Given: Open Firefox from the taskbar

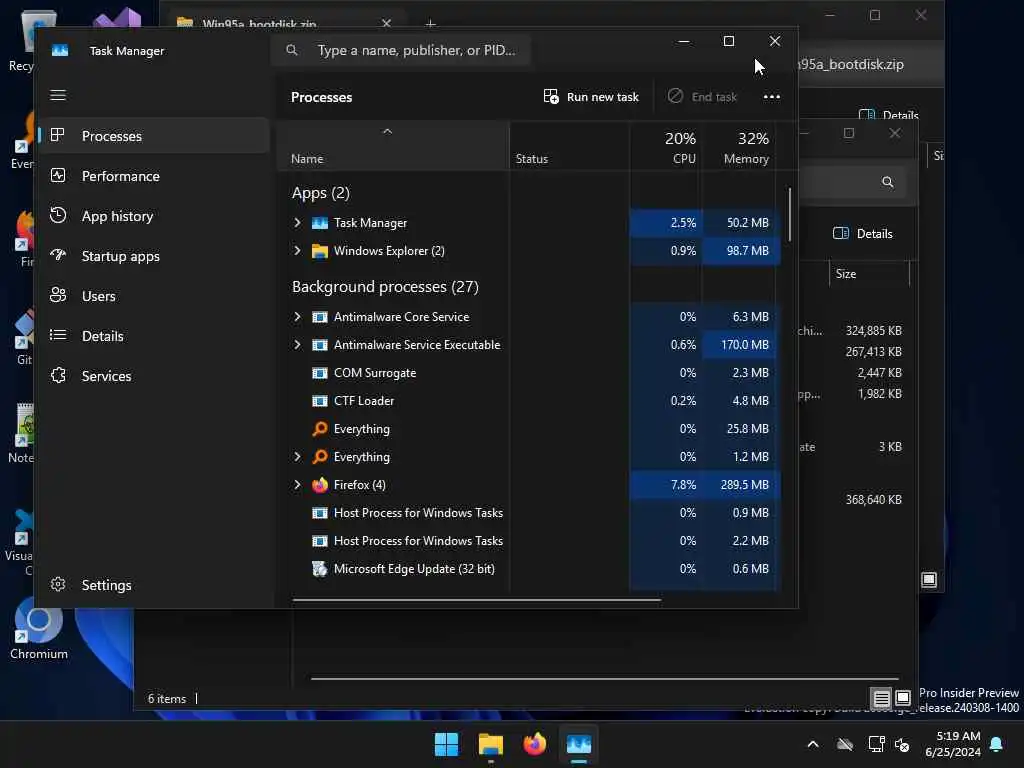Looking at the screenshot, I should 534,744.
